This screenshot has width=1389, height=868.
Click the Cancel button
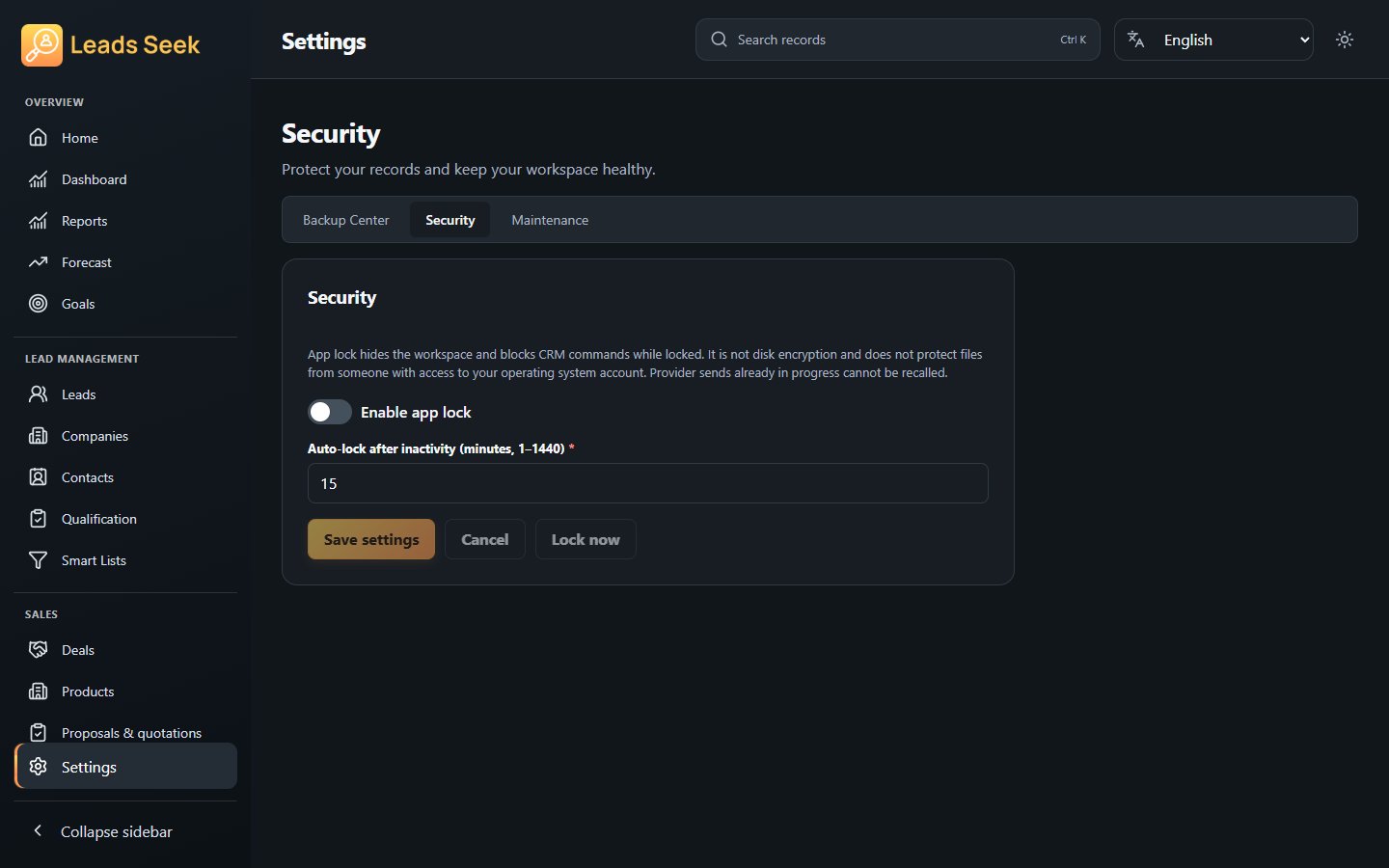click(x=485, y=539)
